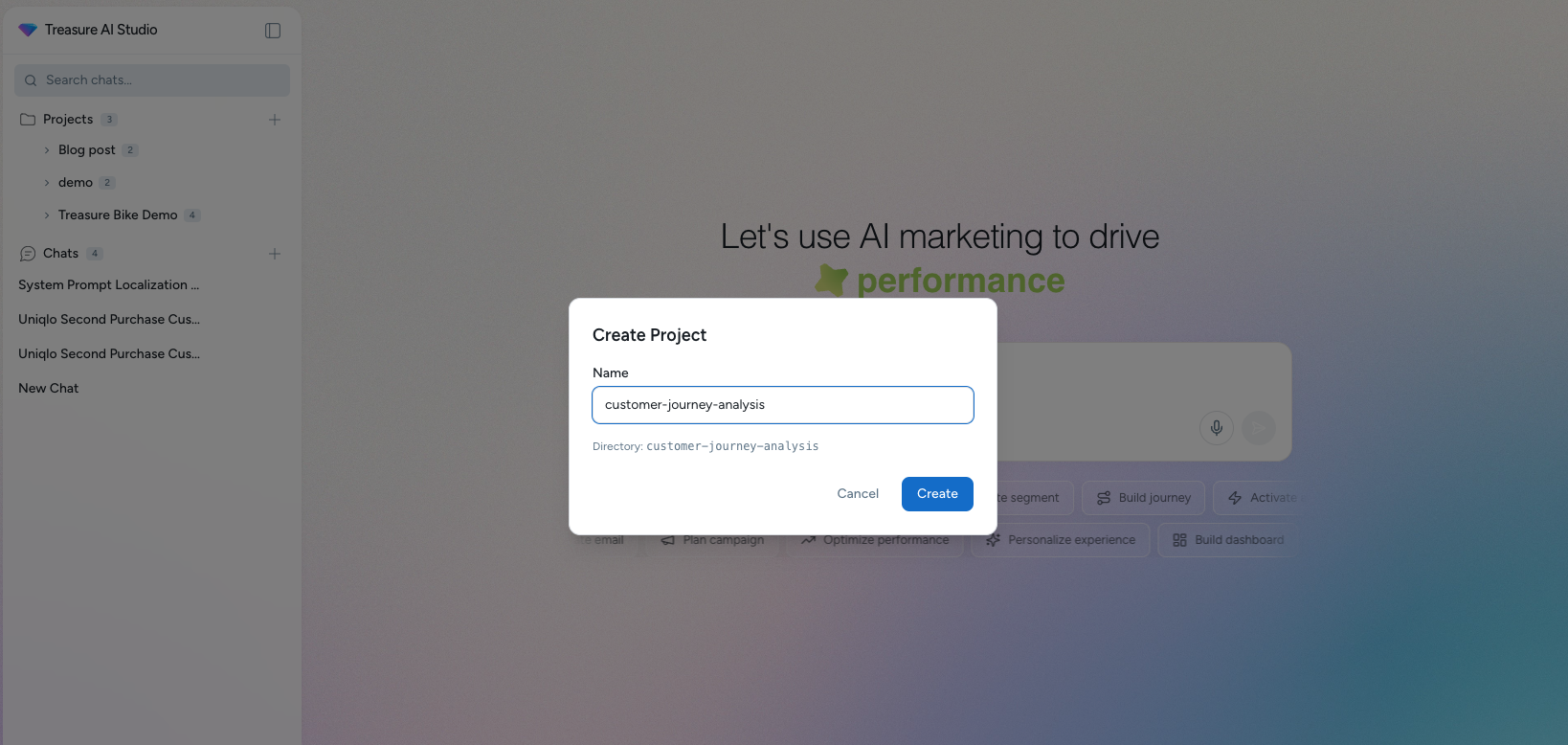Click the Activate lightning icon
This screenshot has height=745, width=1568.
click(1235, 498)
